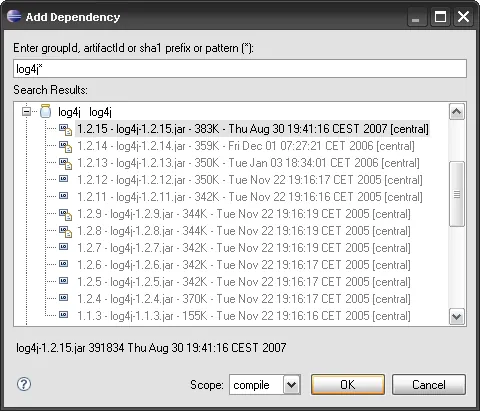Click the artifact icon for version 1.2.15
Viewport: 480px width, 411px height.
[65, 129]
